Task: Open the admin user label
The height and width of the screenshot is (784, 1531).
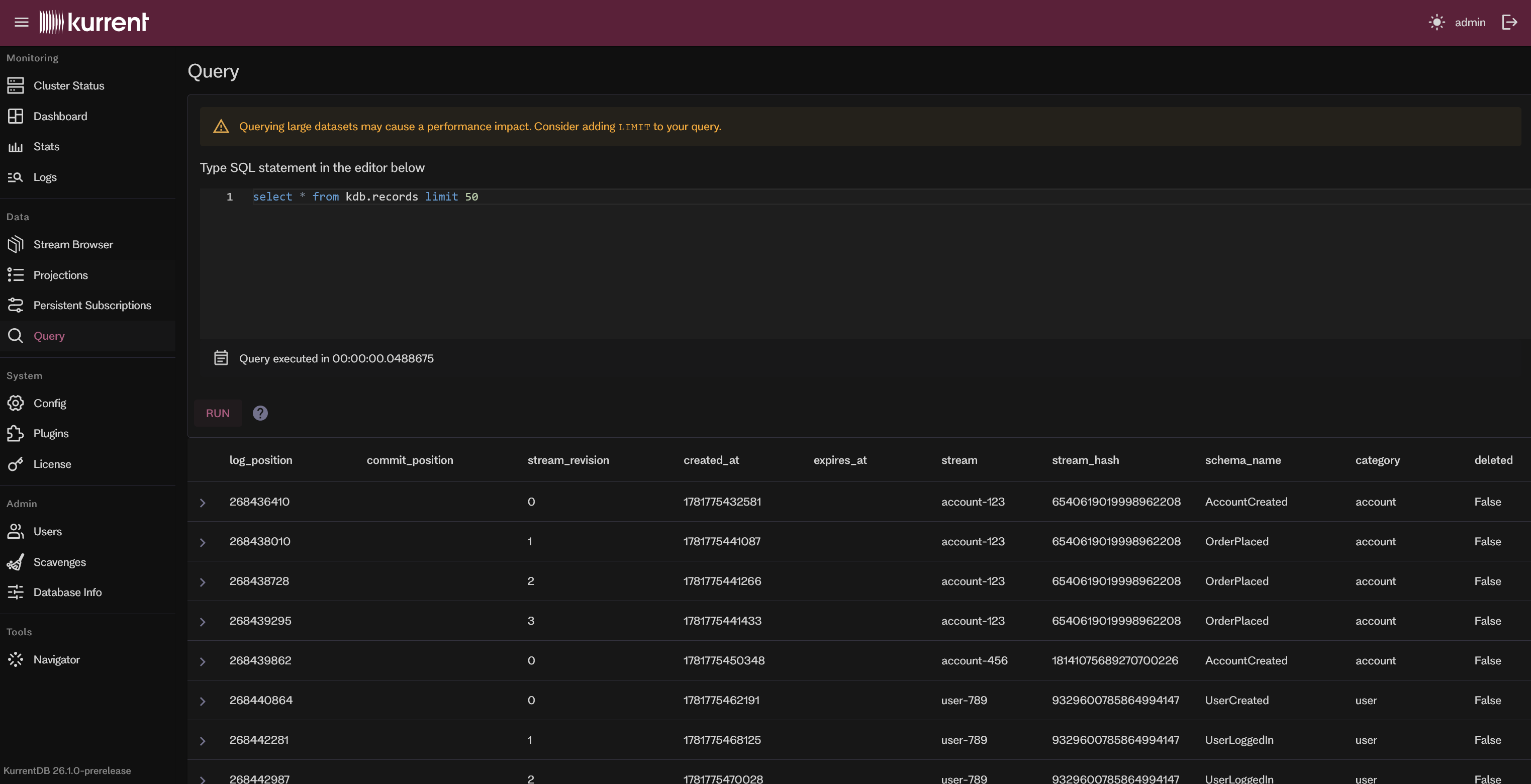Action: click(1470, 23)
